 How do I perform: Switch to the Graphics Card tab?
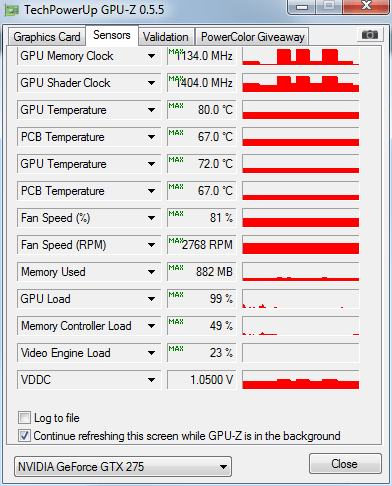click(x=47, y=37)
